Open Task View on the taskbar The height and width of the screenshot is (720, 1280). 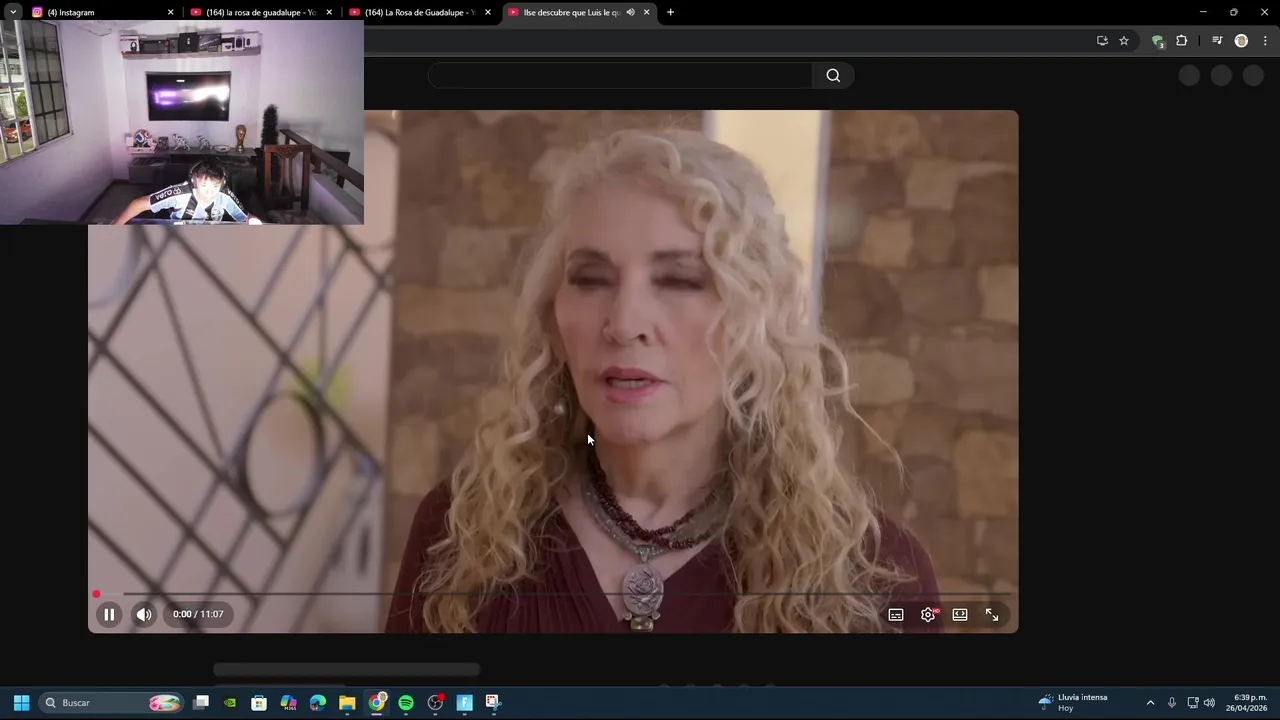[201, 703]
